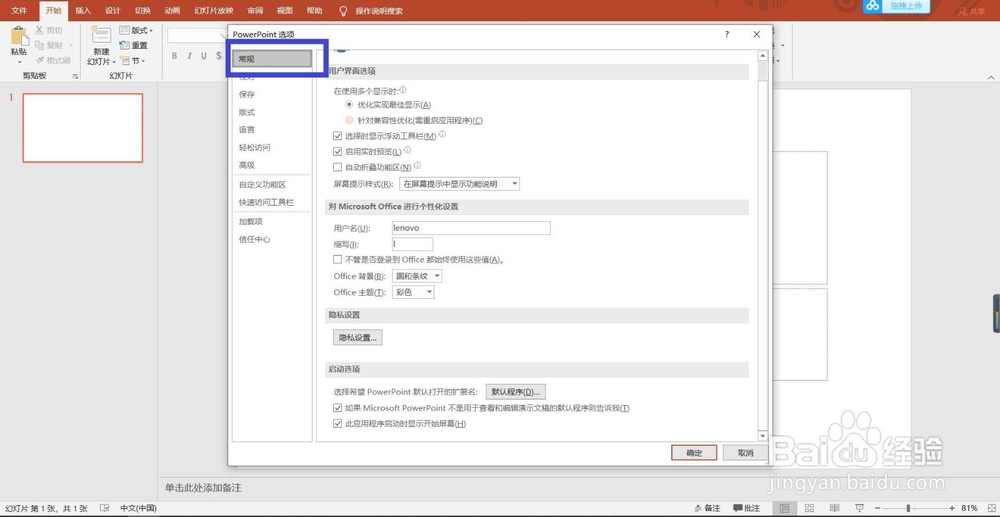Click the accessibility check status bar icon

click(104, 508)
